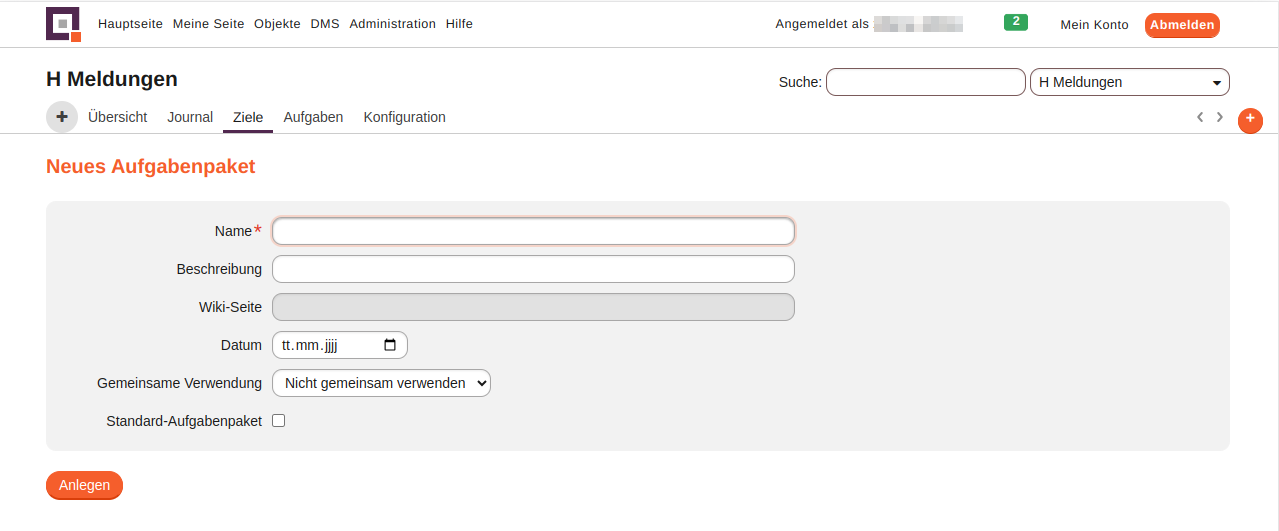Open the Konfiguration tab
The width and height of the screenshot is (1279, 531).
404,117
